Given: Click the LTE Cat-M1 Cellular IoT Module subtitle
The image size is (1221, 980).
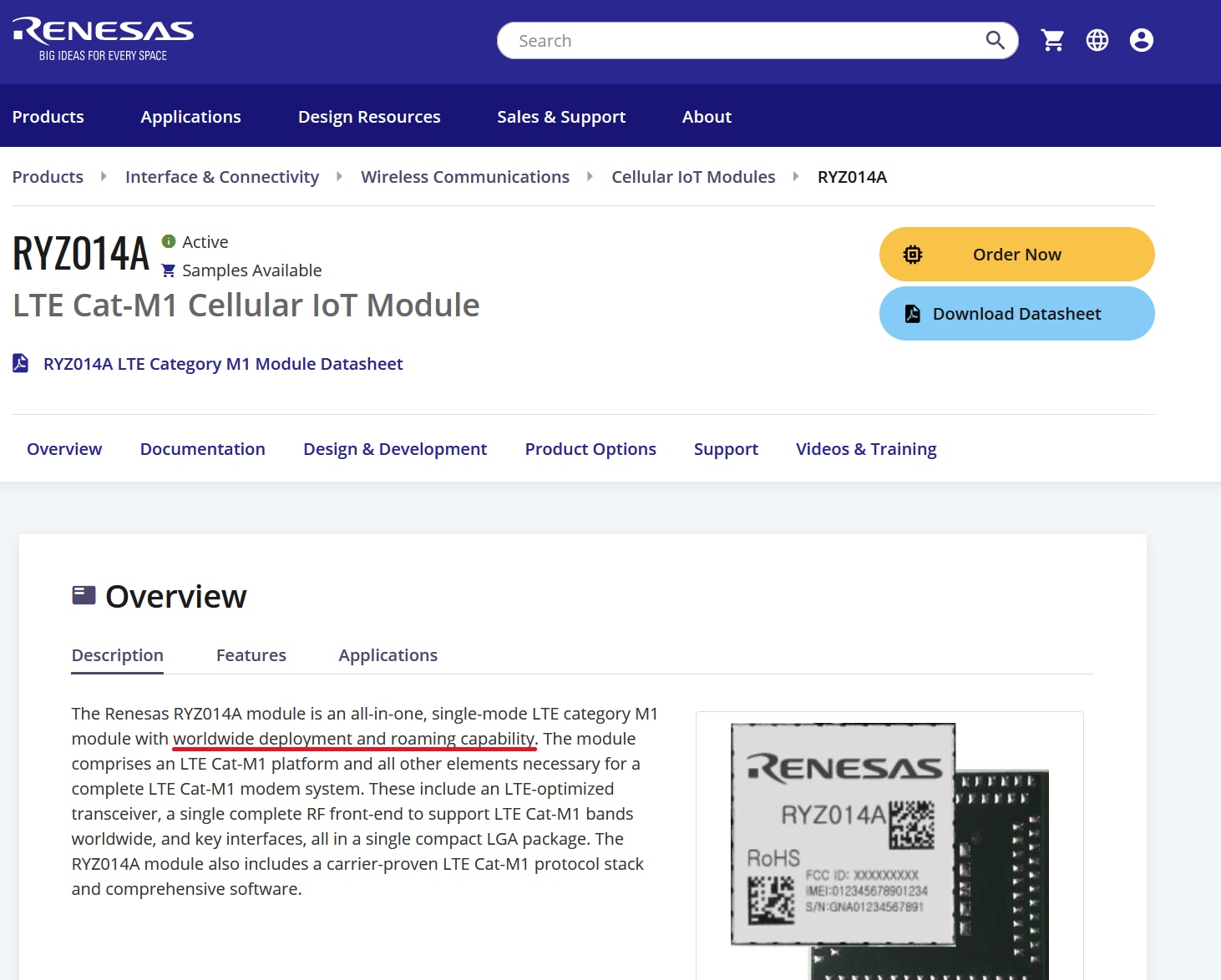Looking at the screenshot, I should pyautogui.click(x=246, y=306).
